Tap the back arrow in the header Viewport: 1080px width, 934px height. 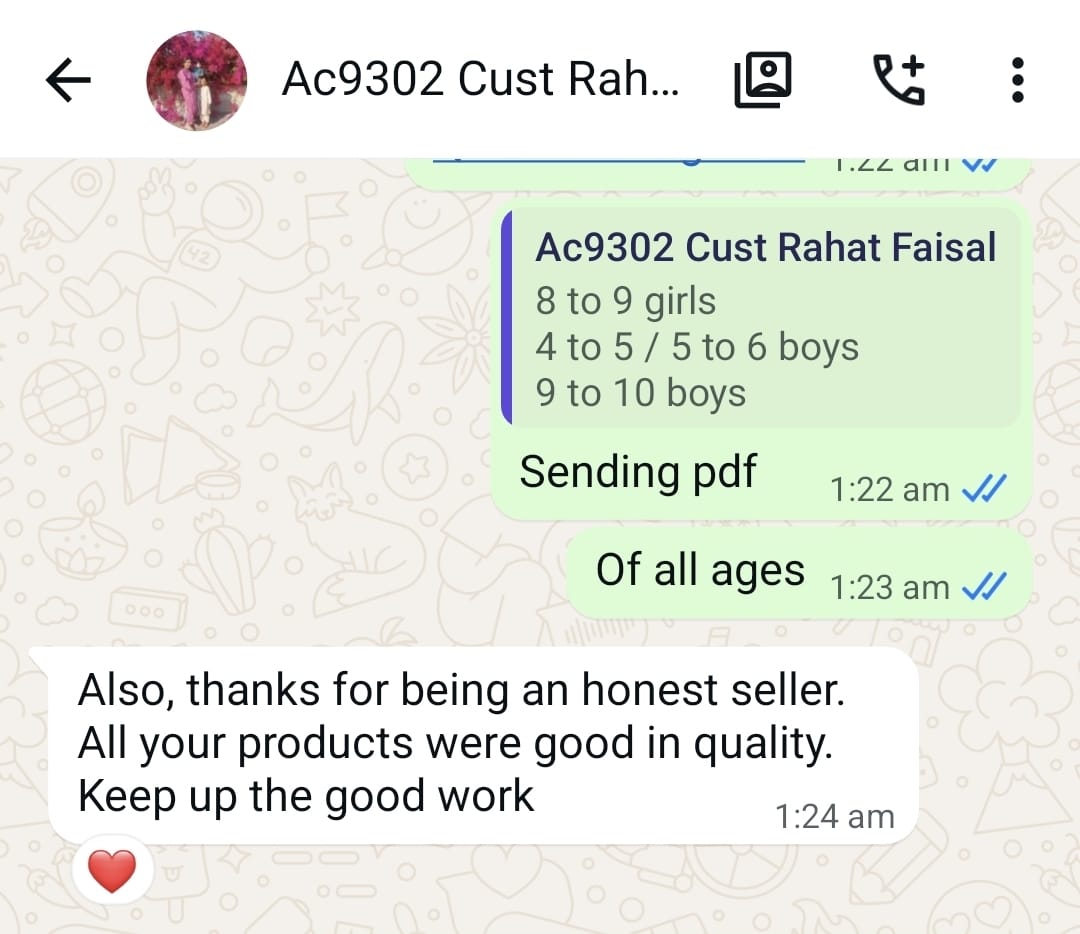pyautogui.click(x=68, y=80)
